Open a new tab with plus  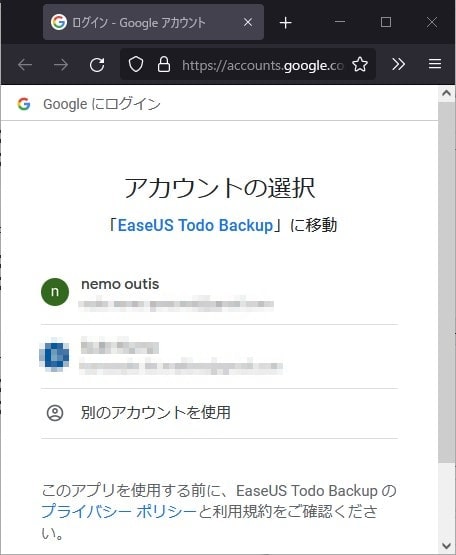point(285,23)
